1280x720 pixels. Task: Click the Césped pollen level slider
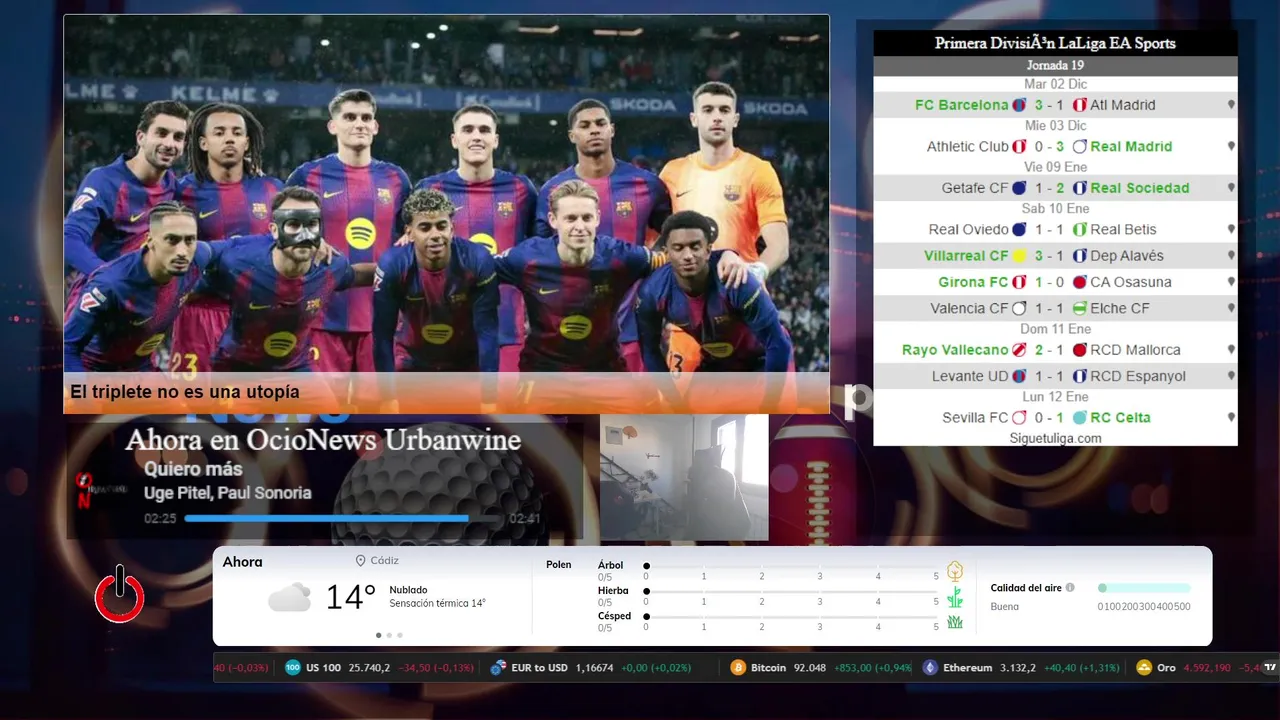[x=791, y=616]
